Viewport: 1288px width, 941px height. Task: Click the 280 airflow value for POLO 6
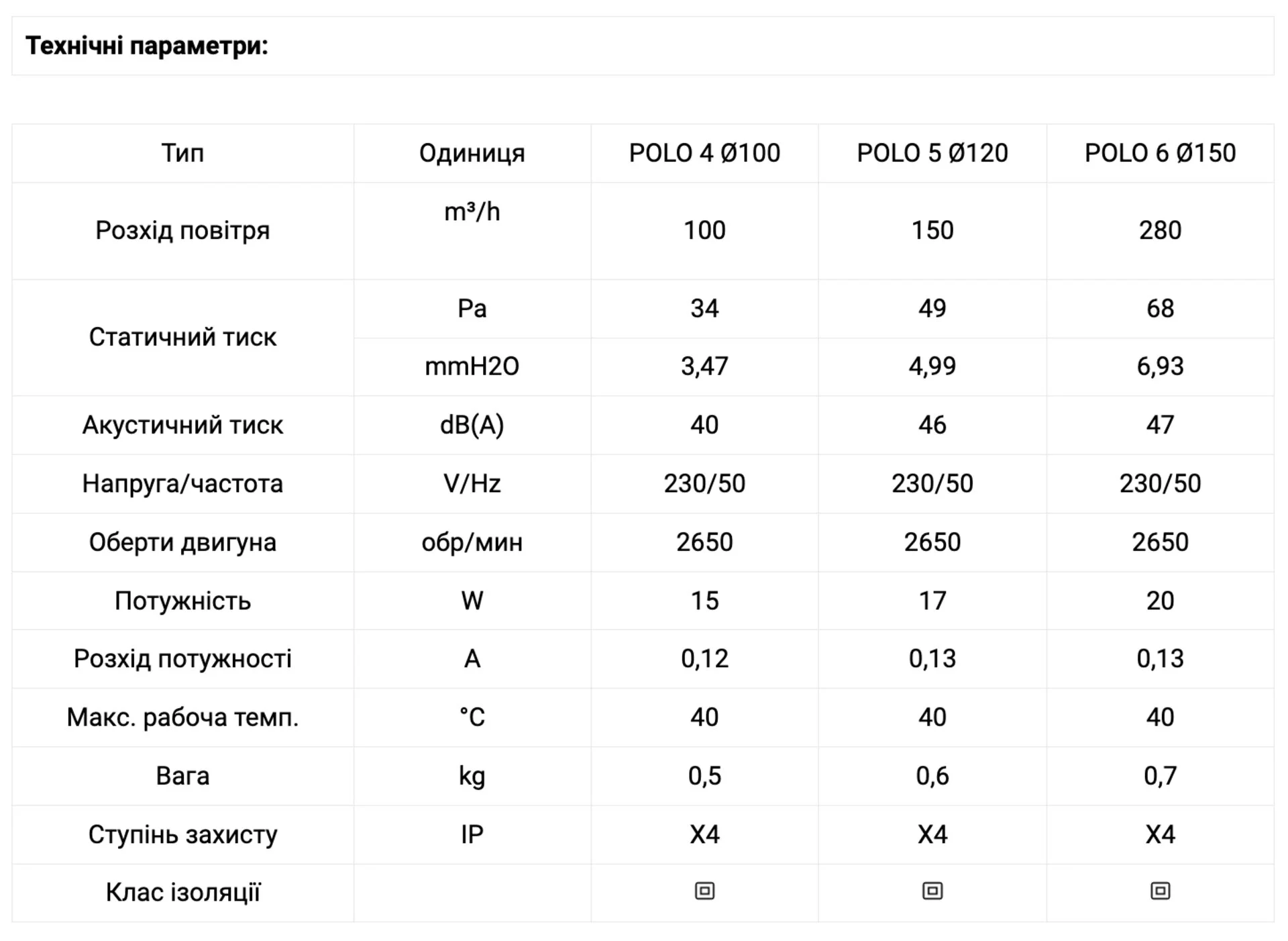(x=1160, y=230)
